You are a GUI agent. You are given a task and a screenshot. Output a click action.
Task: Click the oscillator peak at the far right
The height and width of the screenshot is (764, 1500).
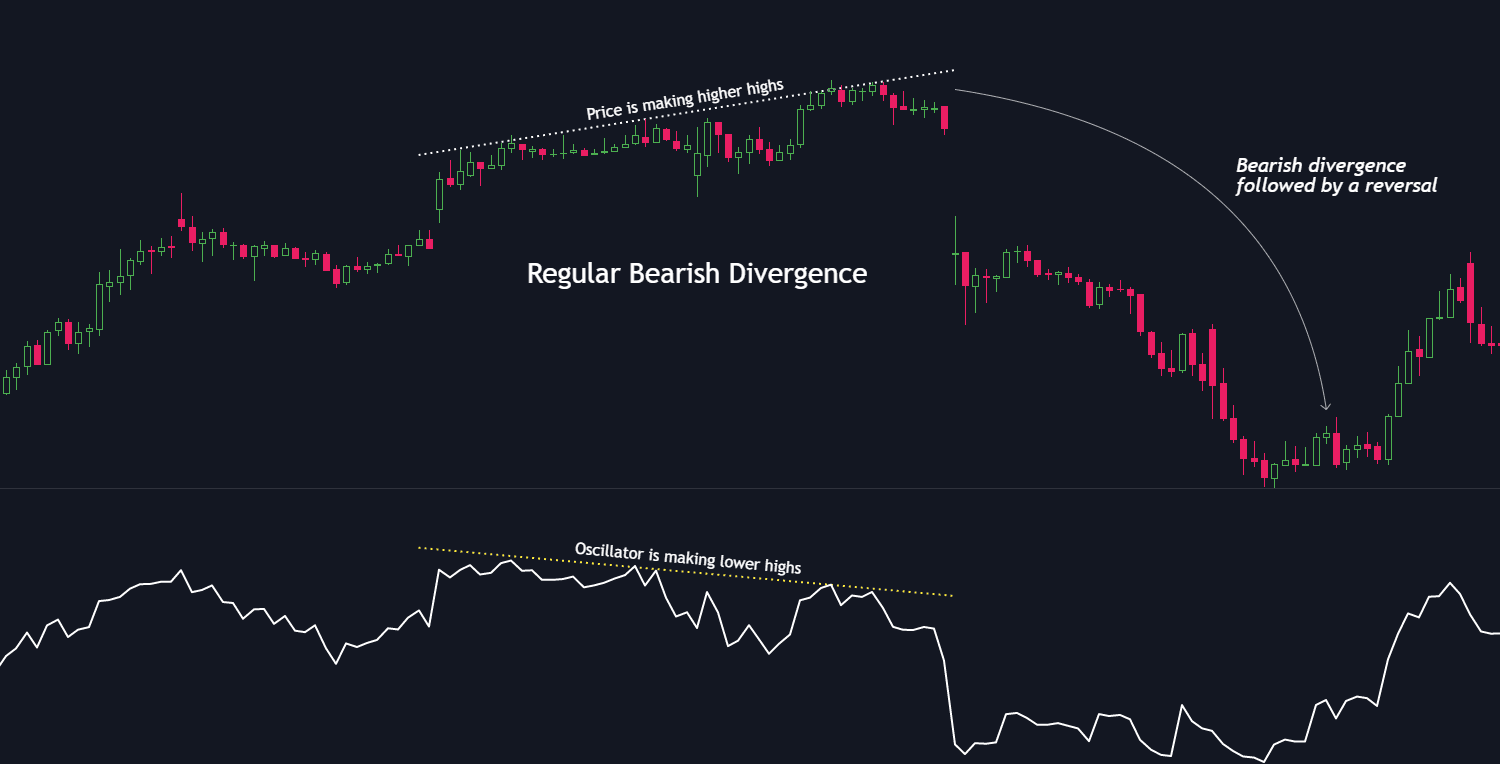(x=1448, y=582)
